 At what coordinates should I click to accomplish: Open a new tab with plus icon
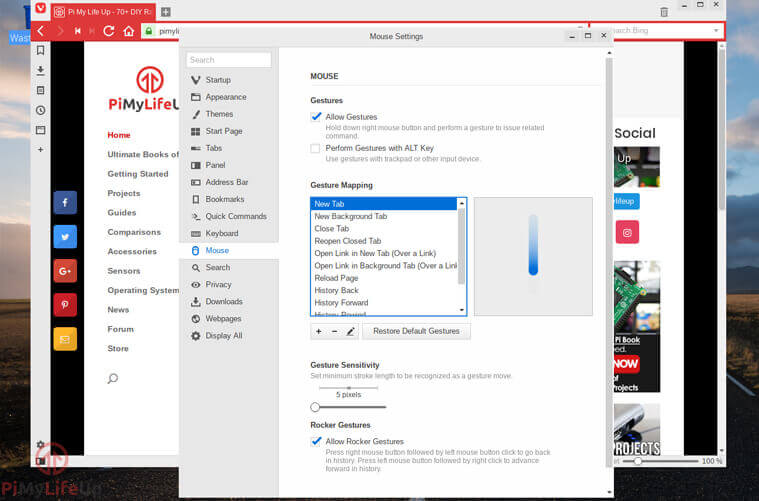click(166, 12)
